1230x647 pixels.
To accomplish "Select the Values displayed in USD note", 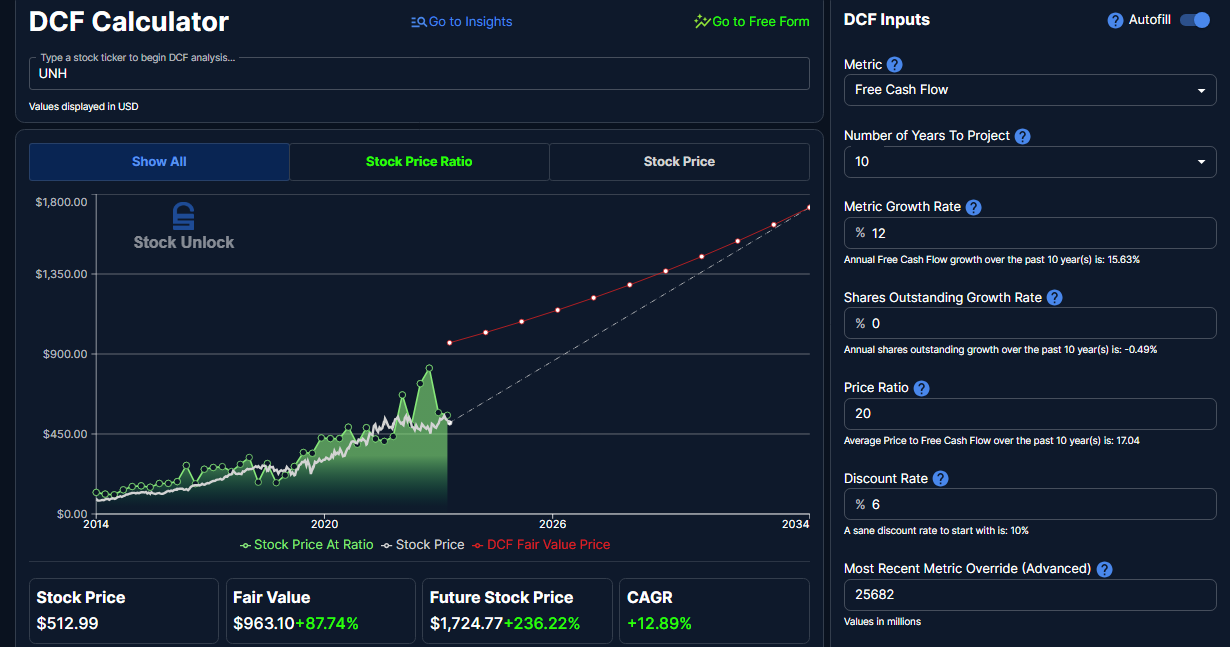I will pyautogui.click(x=84, y=106).
